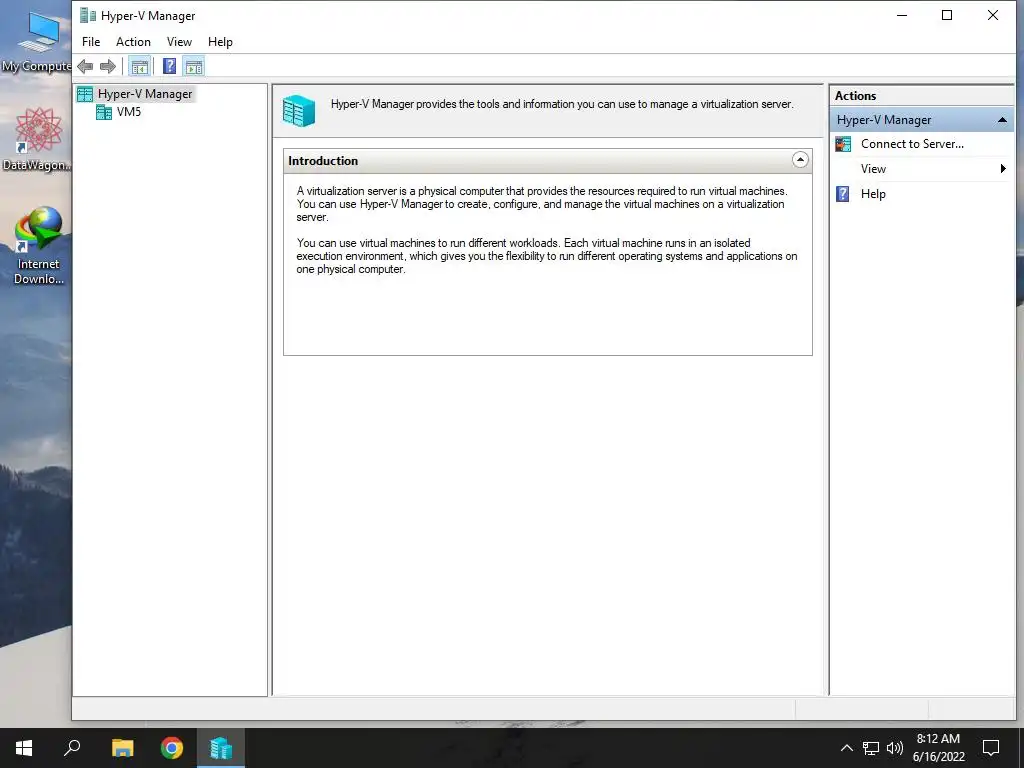Open Help from Actions pane

tap(872, 194)
